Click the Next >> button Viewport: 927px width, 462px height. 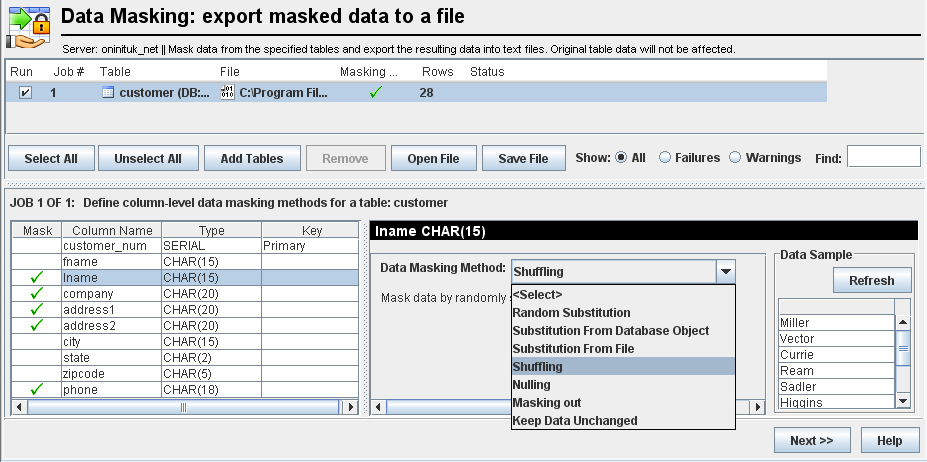tap(811, 440)
